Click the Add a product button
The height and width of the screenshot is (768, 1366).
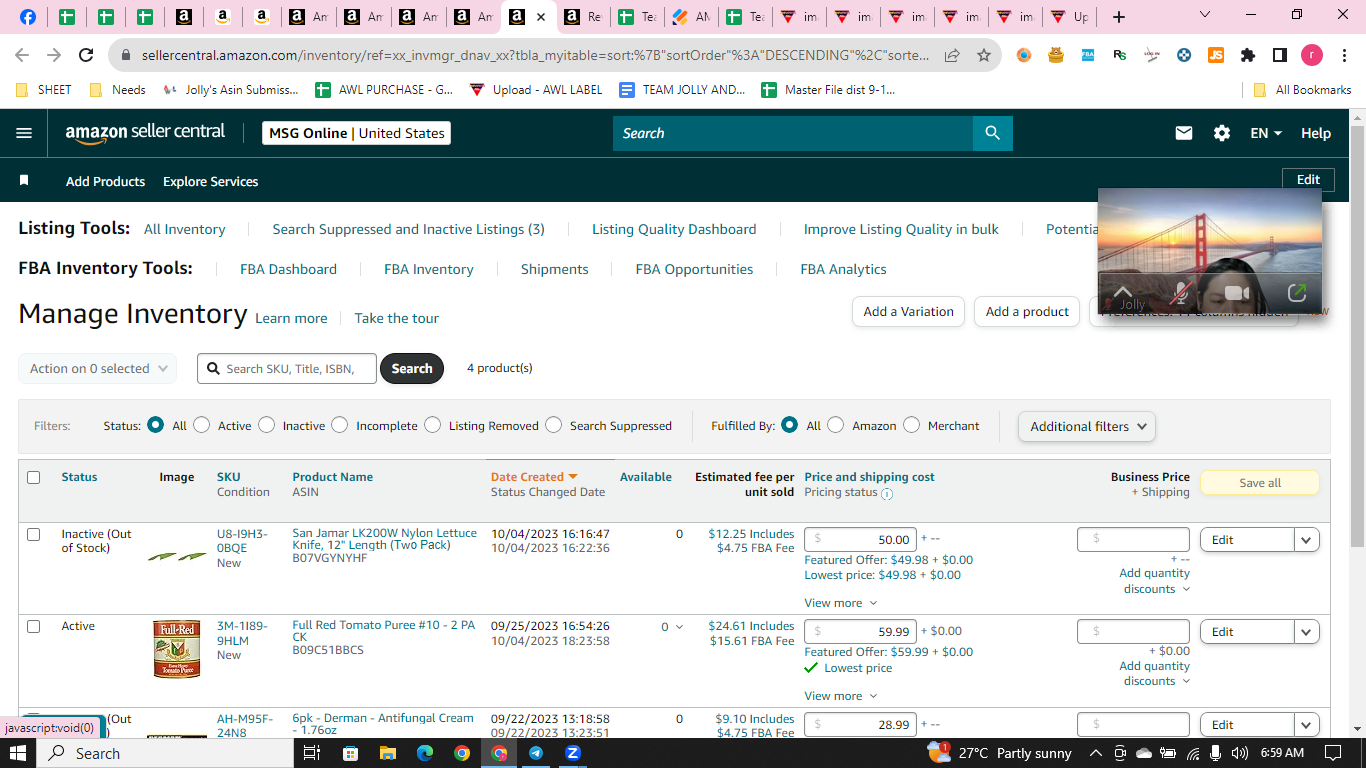[x=1027, y=312]
